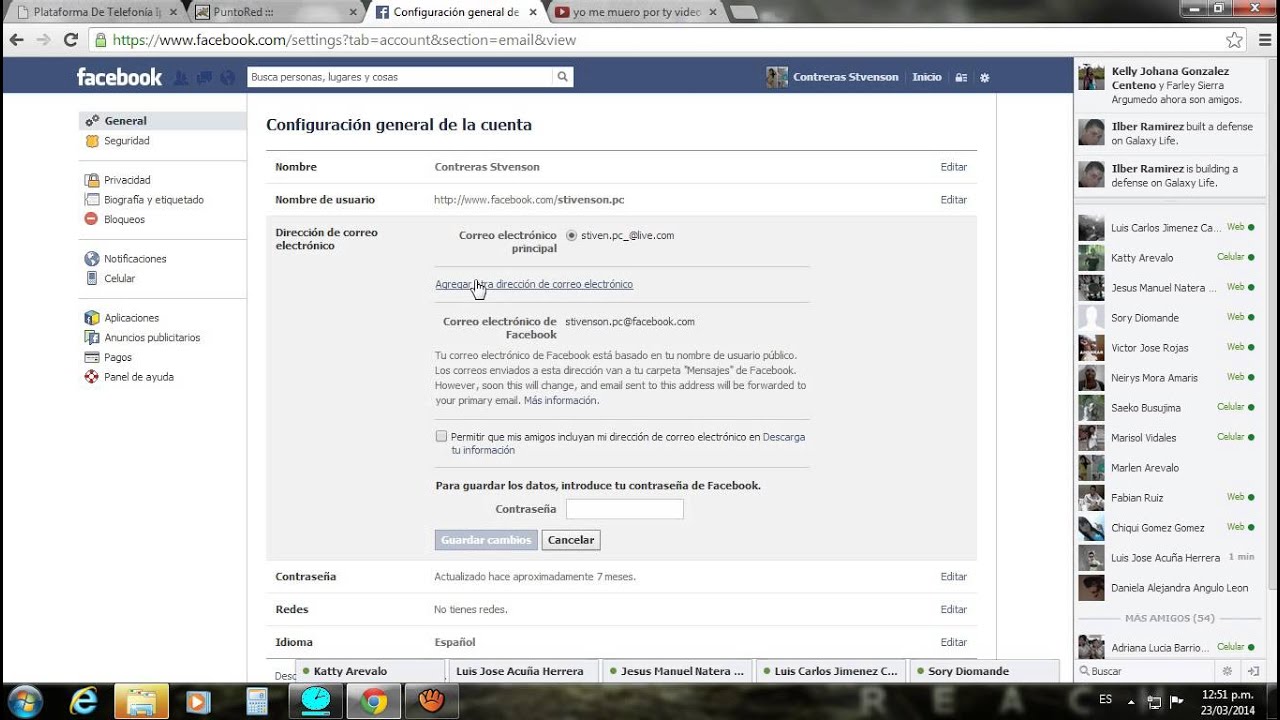Open the Chrome menu icon
Screen dimensions: 1280x720
coord(1263,40)
